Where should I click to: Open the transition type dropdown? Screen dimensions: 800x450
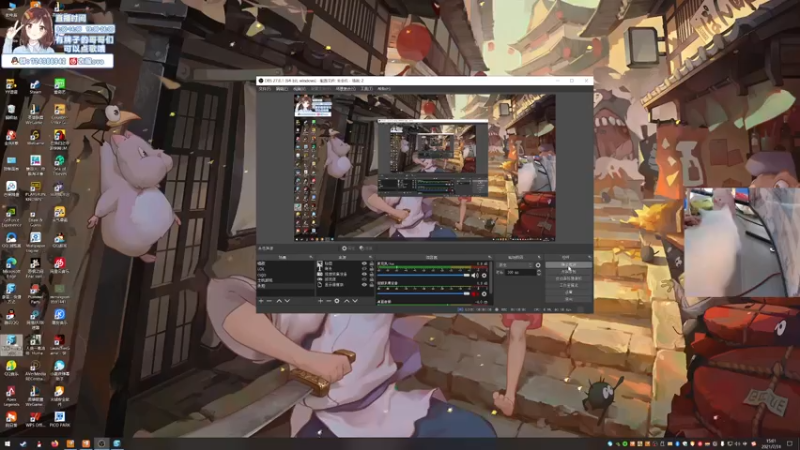515,265
